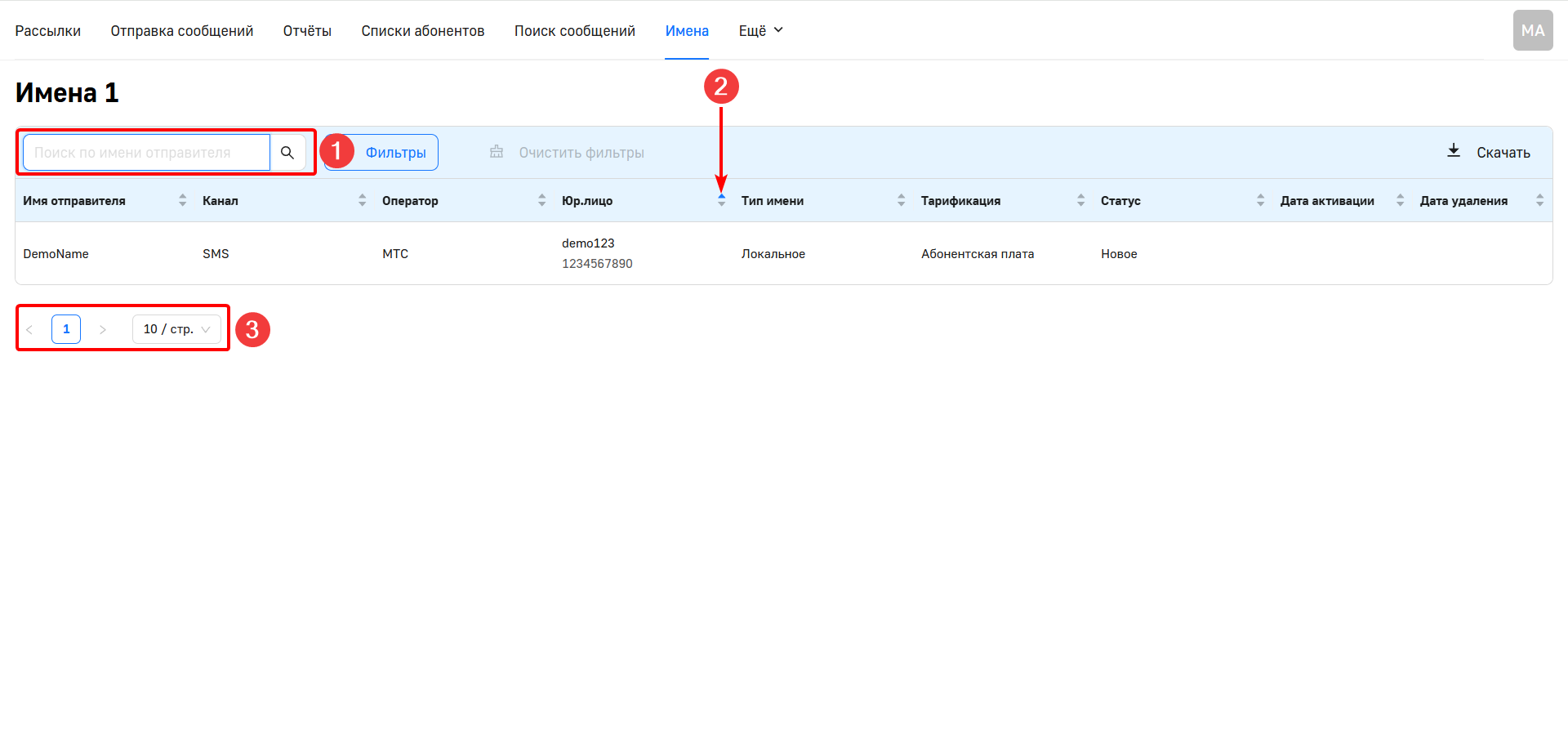Sort table by Канал column arrows
Viewport: 1568px width, 745px height.
(x=362, y=201)
